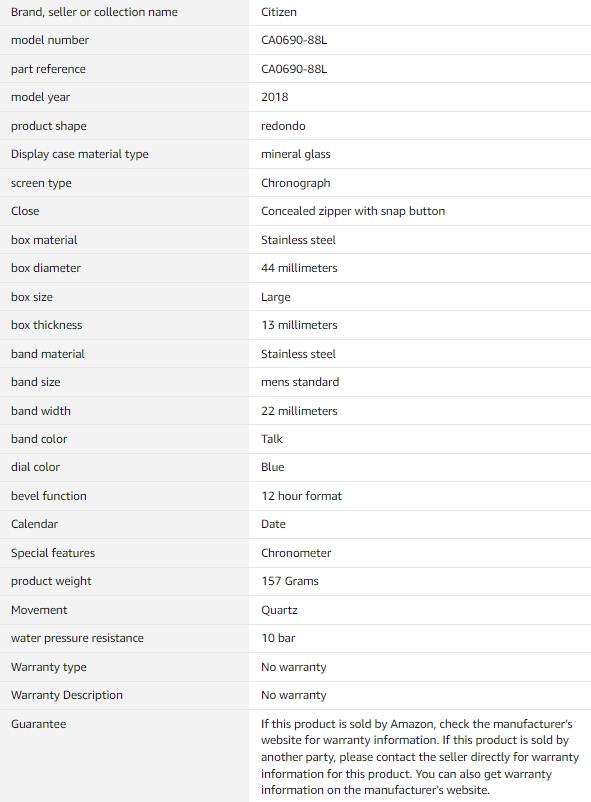Click the Guarantee paragraph text
The width and height of the screenshot is (591, 802).
420,756
